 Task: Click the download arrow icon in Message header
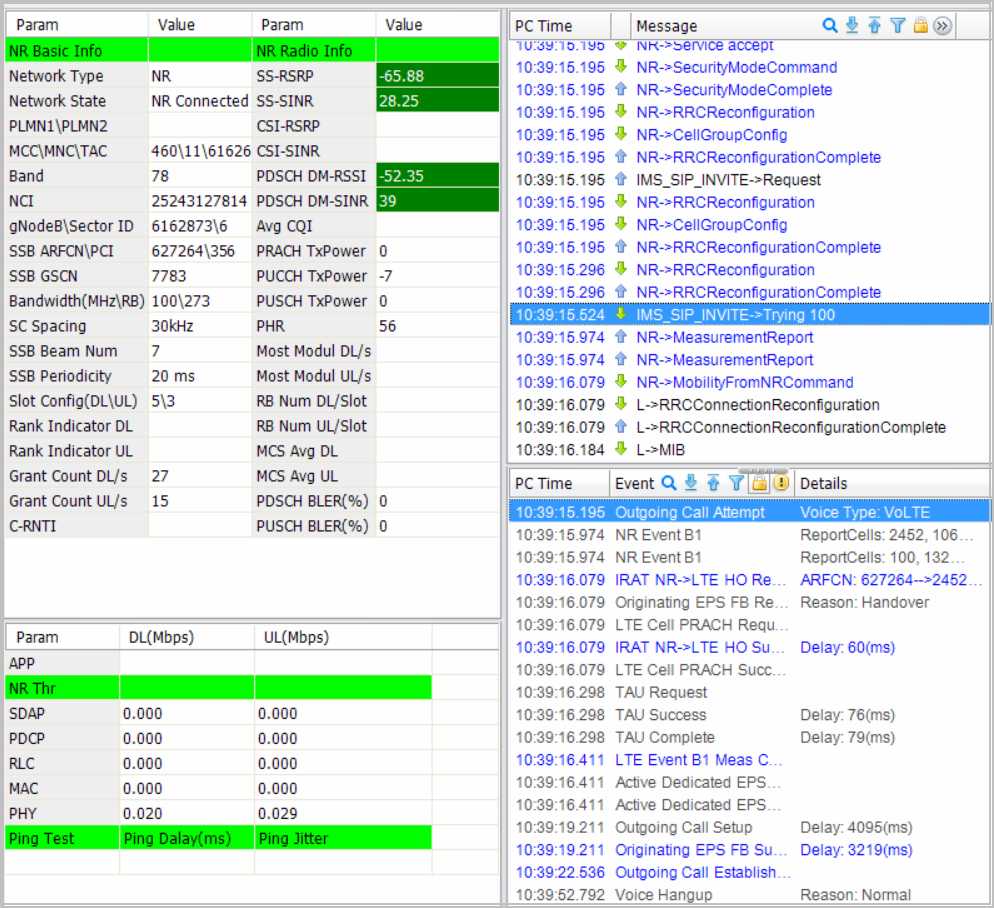(852, 26)
